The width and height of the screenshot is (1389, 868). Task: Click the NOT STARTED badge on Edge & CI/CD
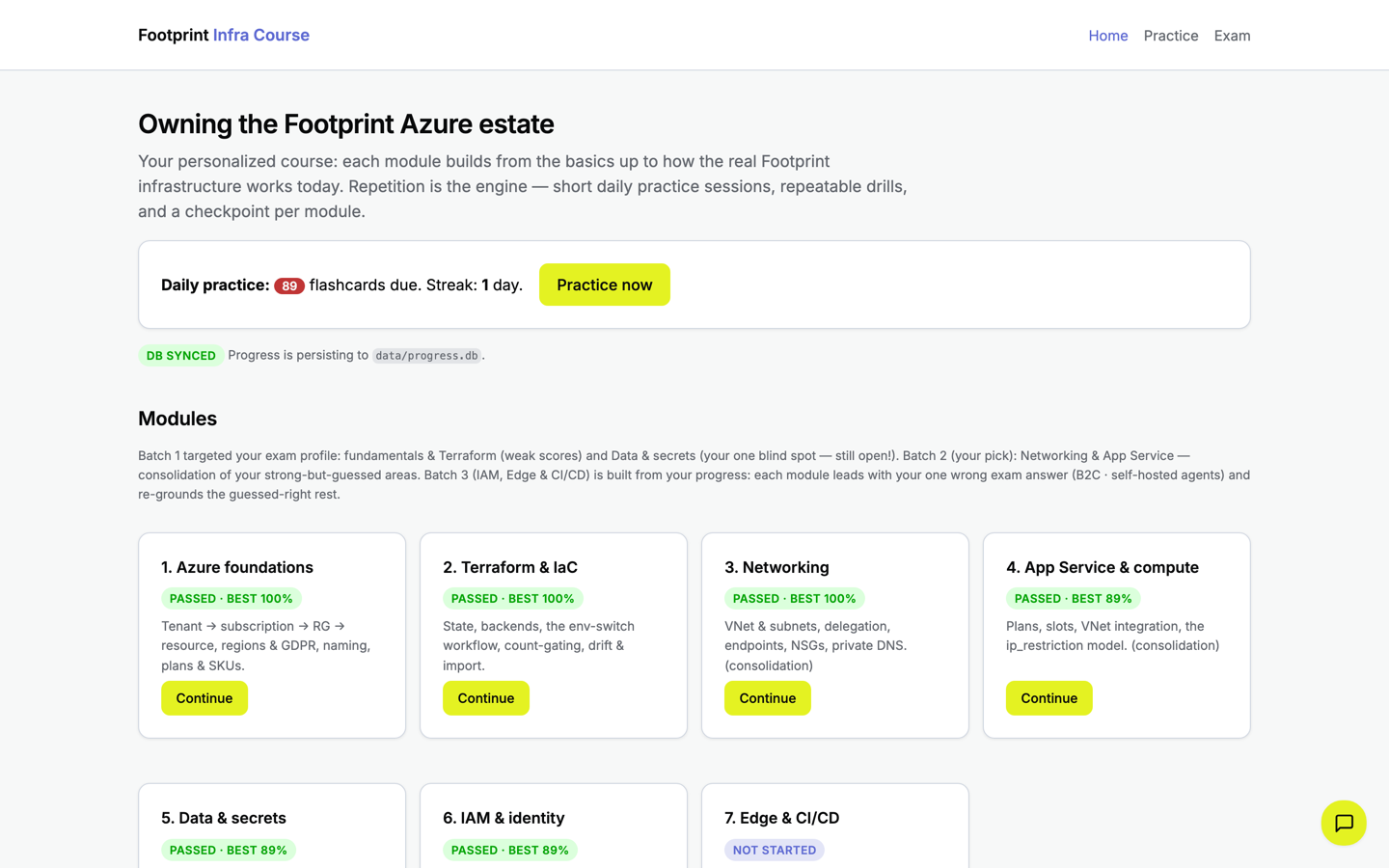(775, 850)
